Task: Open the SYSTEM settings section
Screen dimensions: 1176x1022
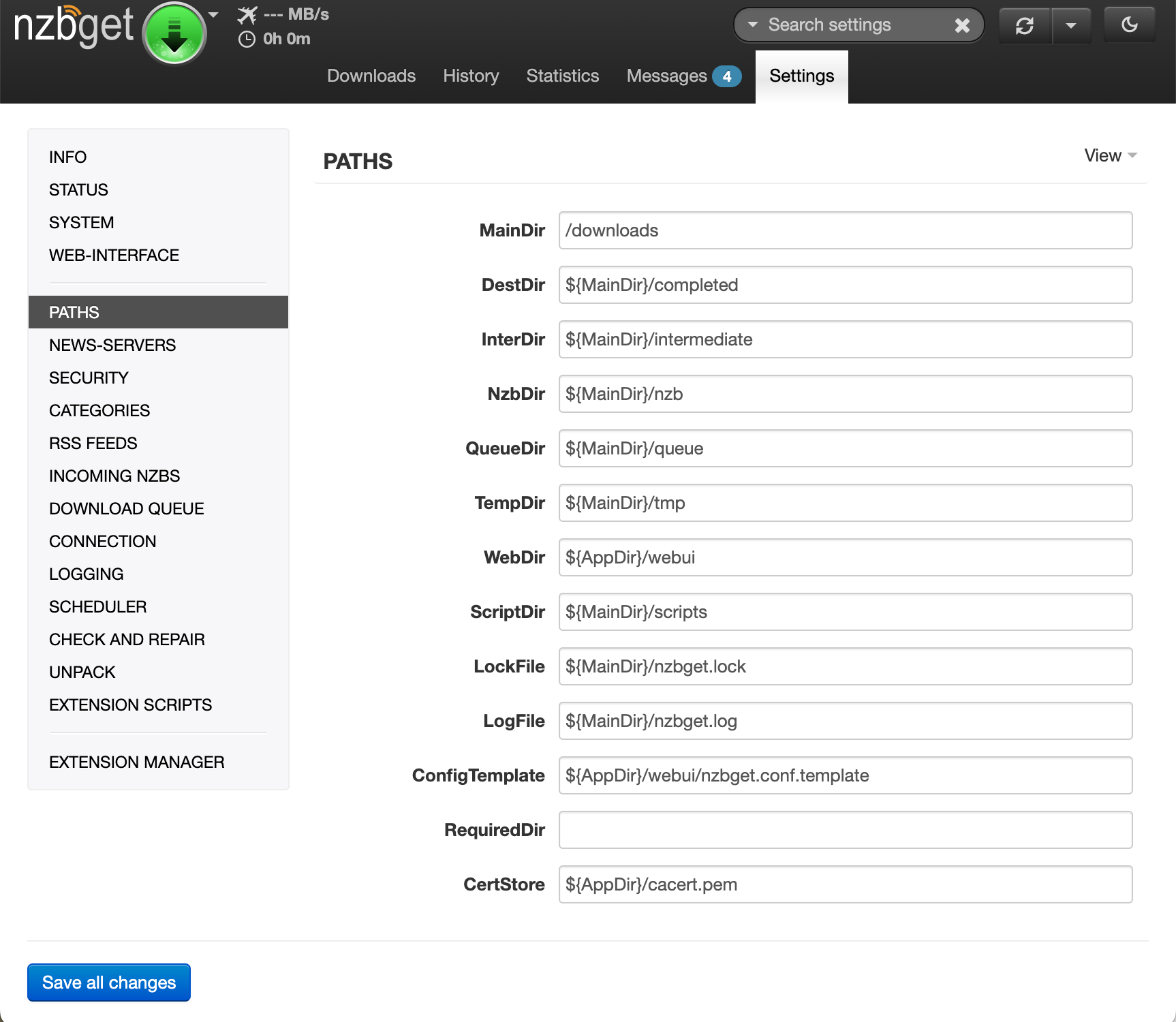Action: [158, 222]
